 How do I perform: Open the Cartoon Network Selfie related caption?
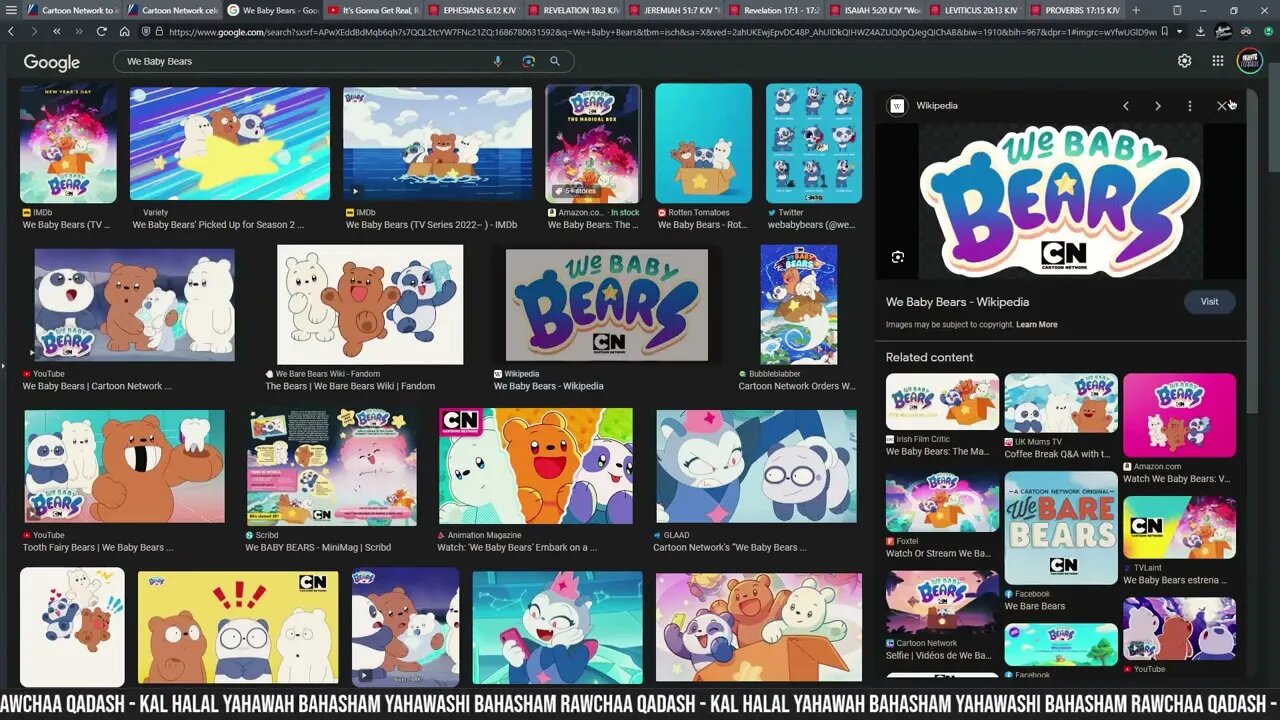click(939, 656)
